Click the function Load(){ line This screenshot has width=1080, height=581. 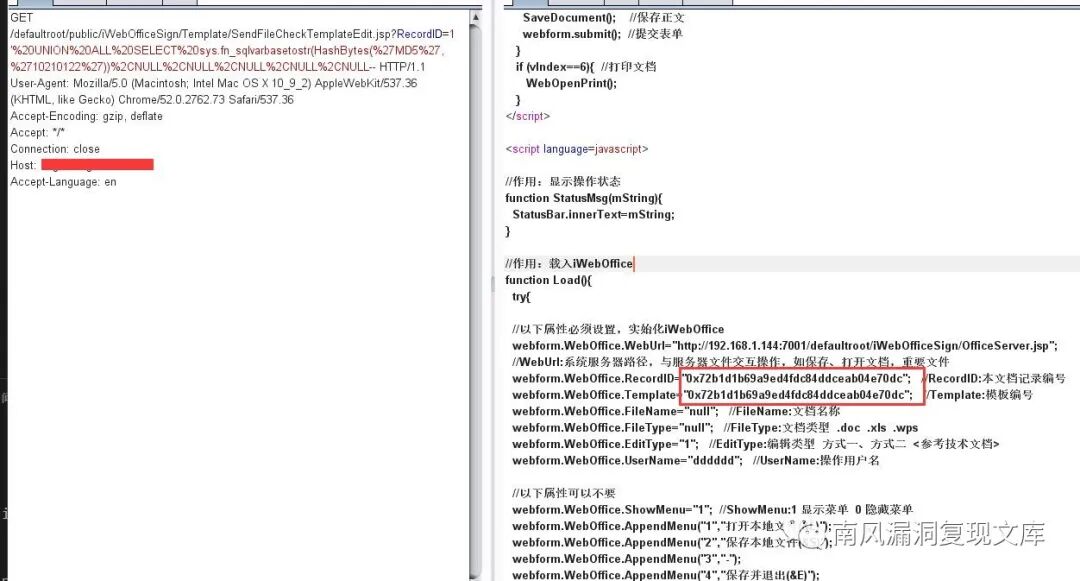548,280
